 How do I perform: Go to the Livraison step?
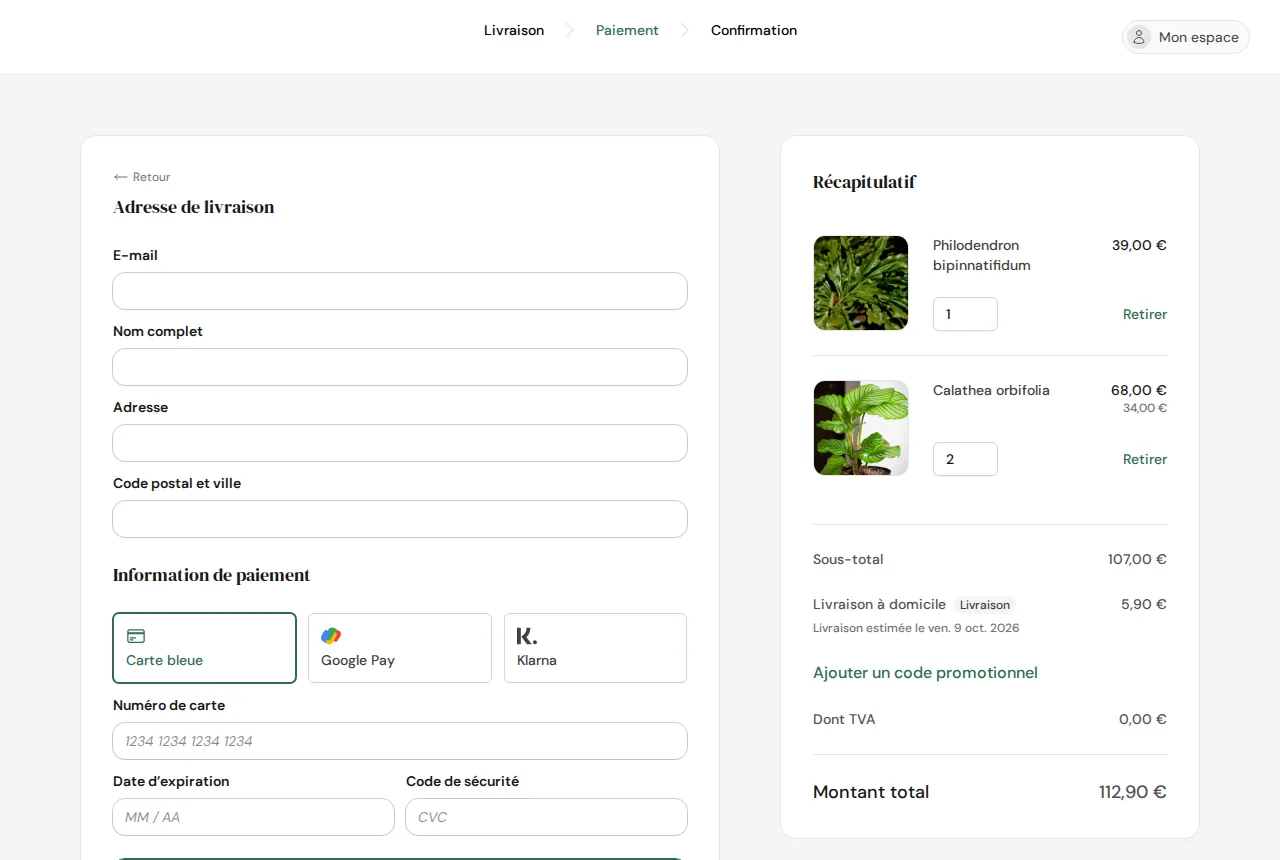514,31
